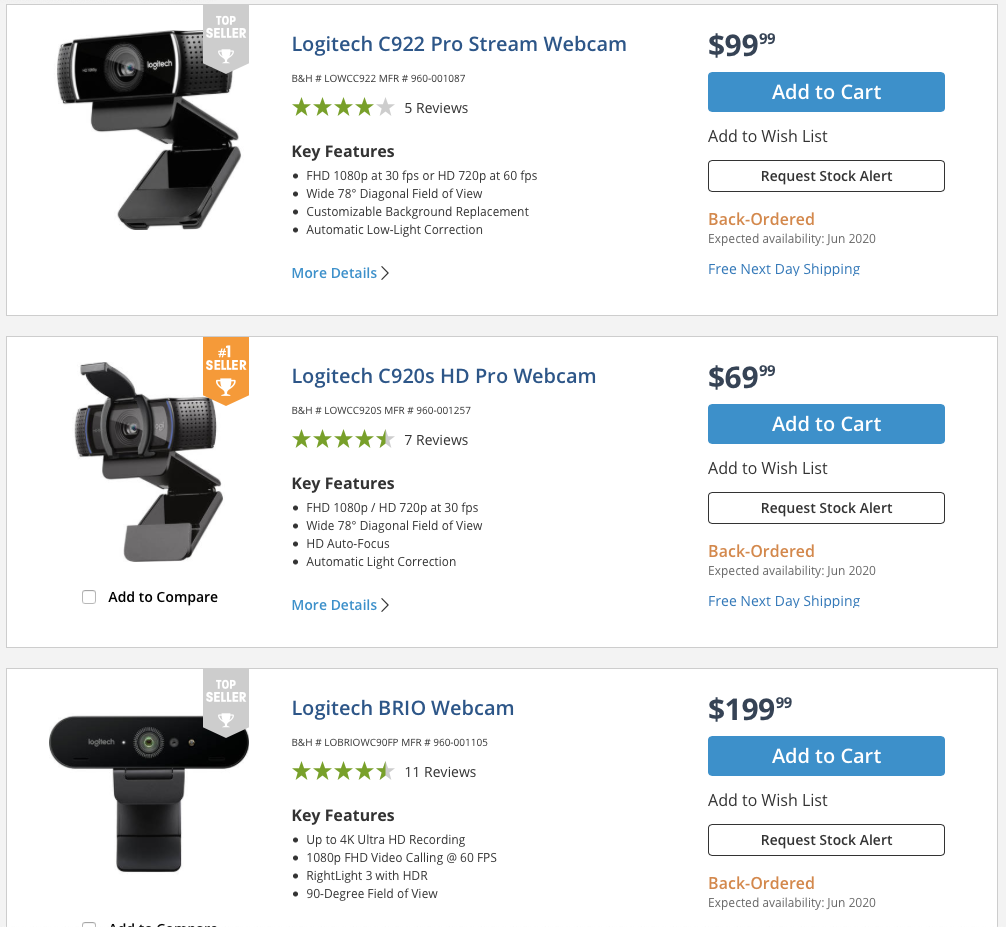Open Logitech BRIO Webcam product page link

click(x=402, y=708)
